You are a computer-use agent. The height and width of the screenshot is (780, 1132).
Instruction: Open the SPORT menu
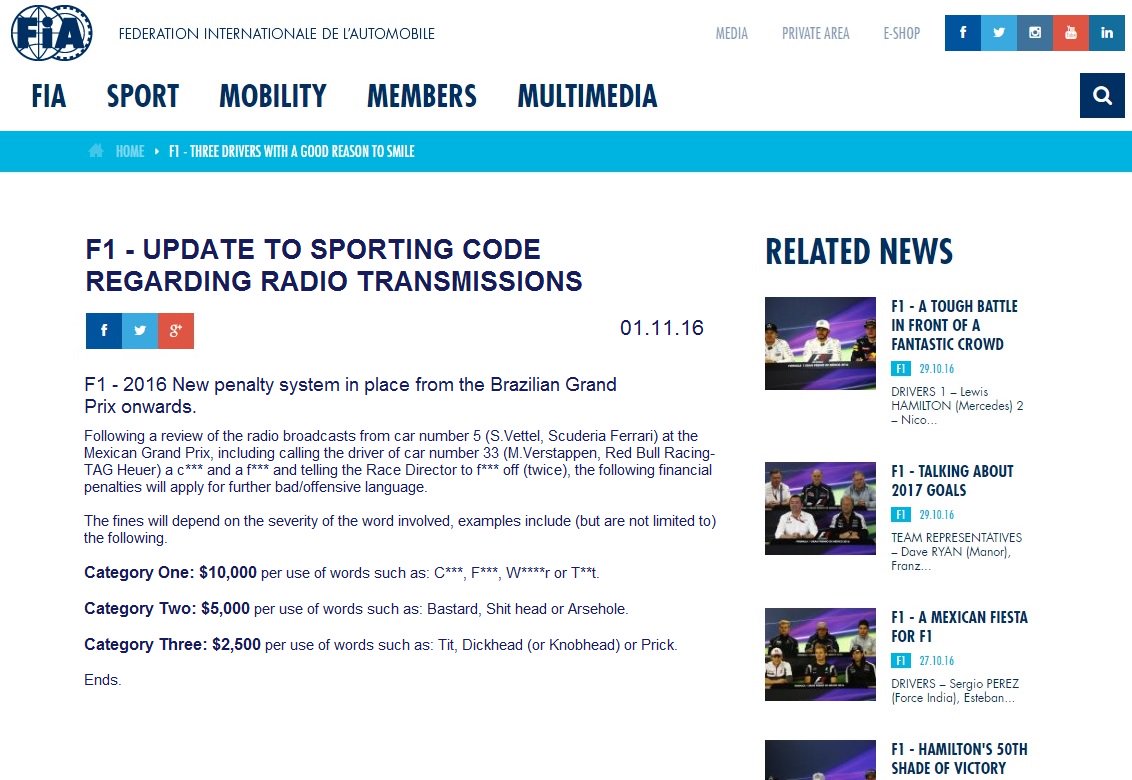coord(143,95)
